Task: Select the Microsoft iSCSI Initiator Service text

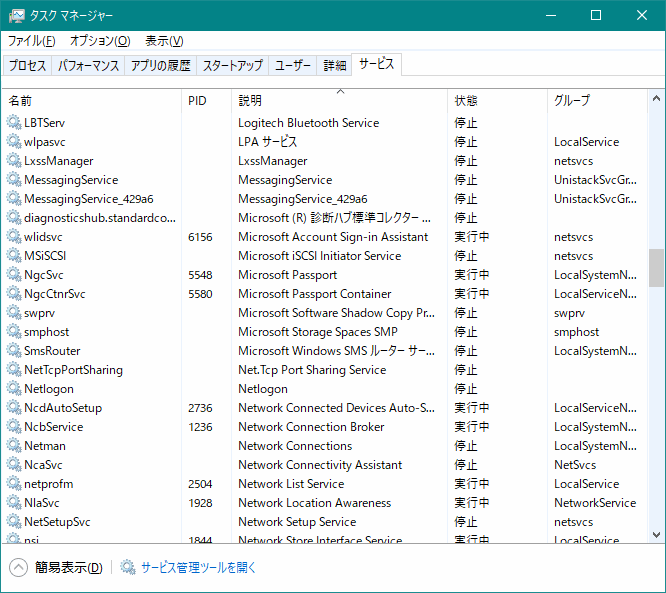Action: pos(319,256)
